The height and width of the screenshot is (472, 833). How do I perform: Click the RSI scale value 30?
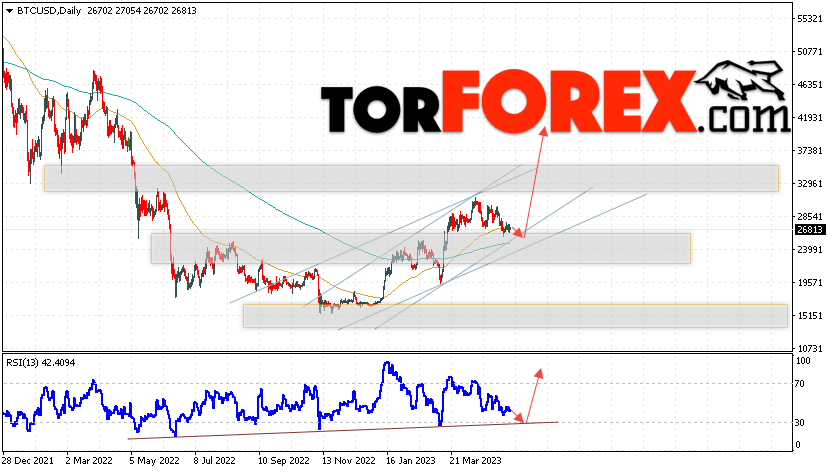[800, 423]
